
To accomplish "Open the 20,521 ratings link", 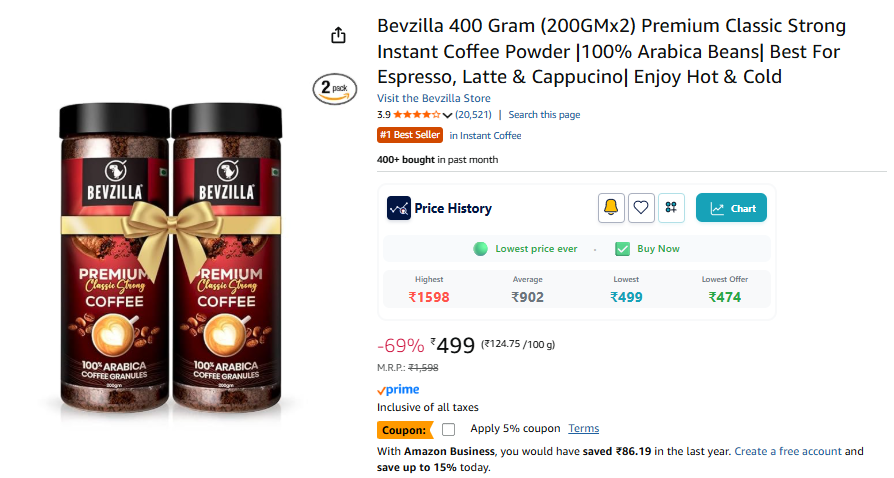I will point(473,115).
